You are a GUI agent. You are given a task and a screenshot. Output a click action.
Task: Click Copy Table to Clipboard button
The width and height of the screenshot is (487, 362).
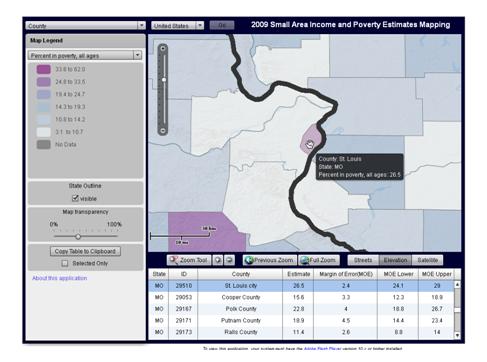(85, 251)
